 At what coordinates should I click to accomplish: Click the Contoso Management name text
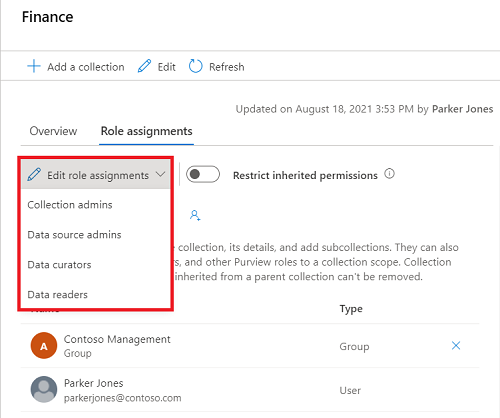pyautogui.click(x=117, y=339)
